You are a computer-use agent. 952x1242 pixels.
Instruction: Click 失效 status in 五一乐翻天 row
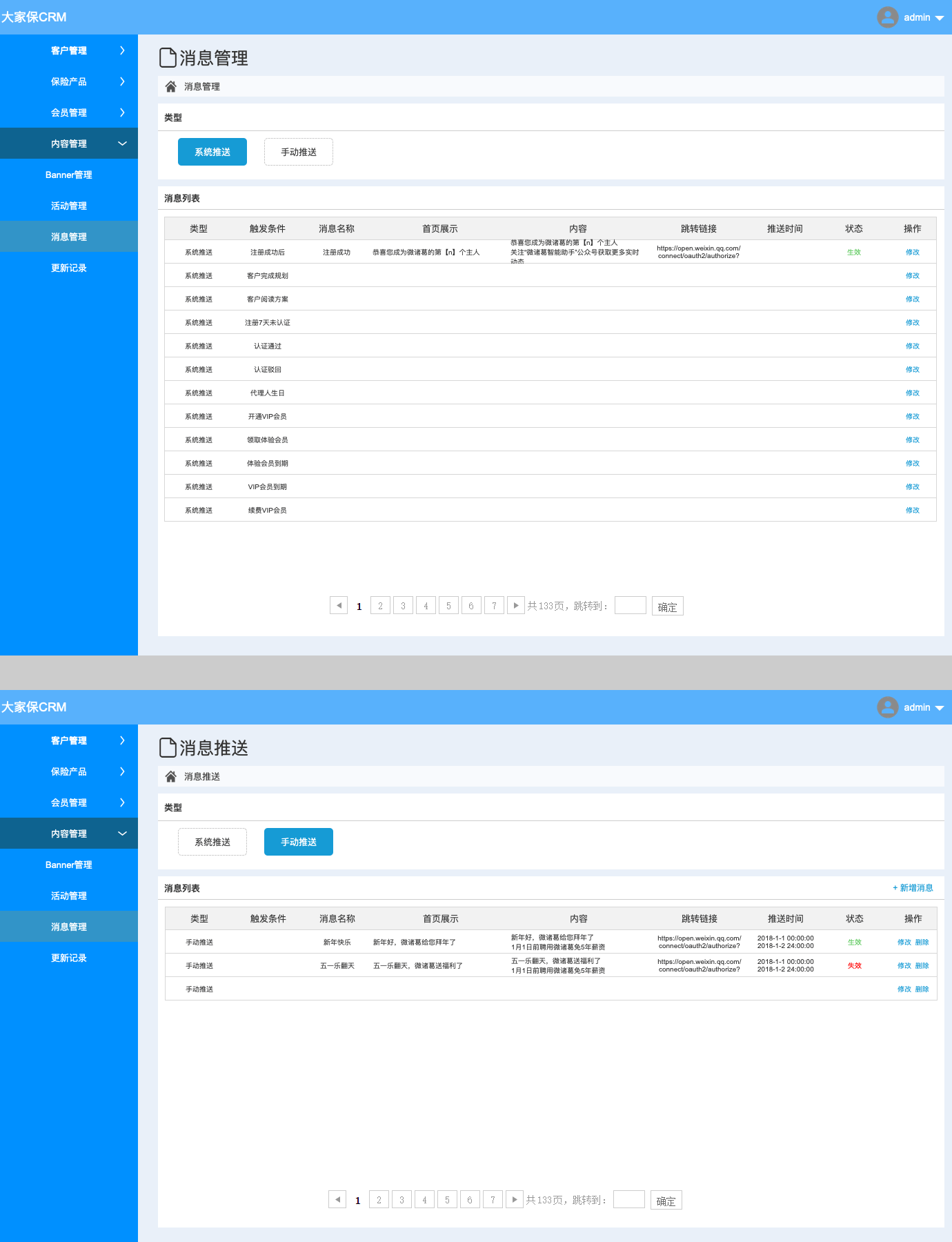[855, 965]
